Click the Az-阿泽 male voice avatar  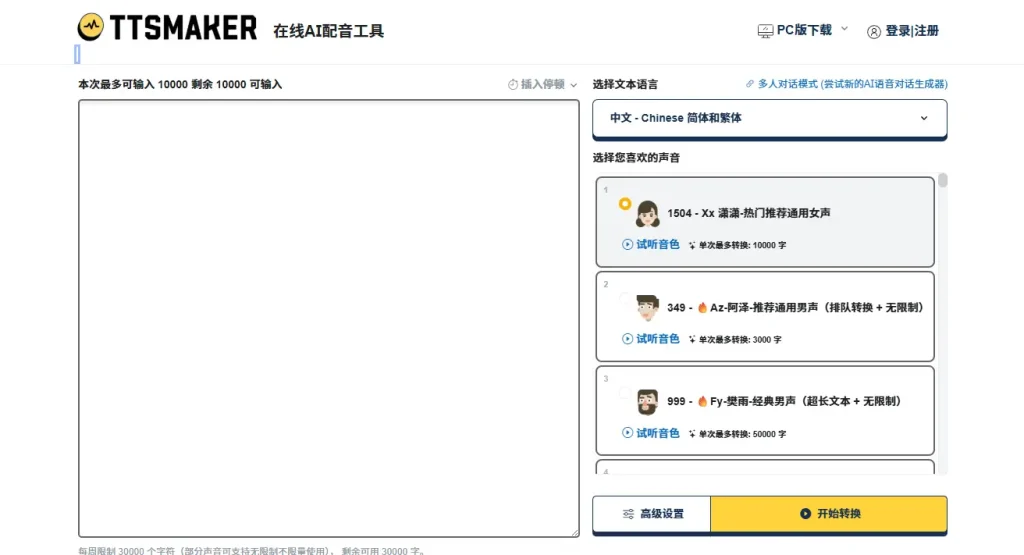[647, 308]
